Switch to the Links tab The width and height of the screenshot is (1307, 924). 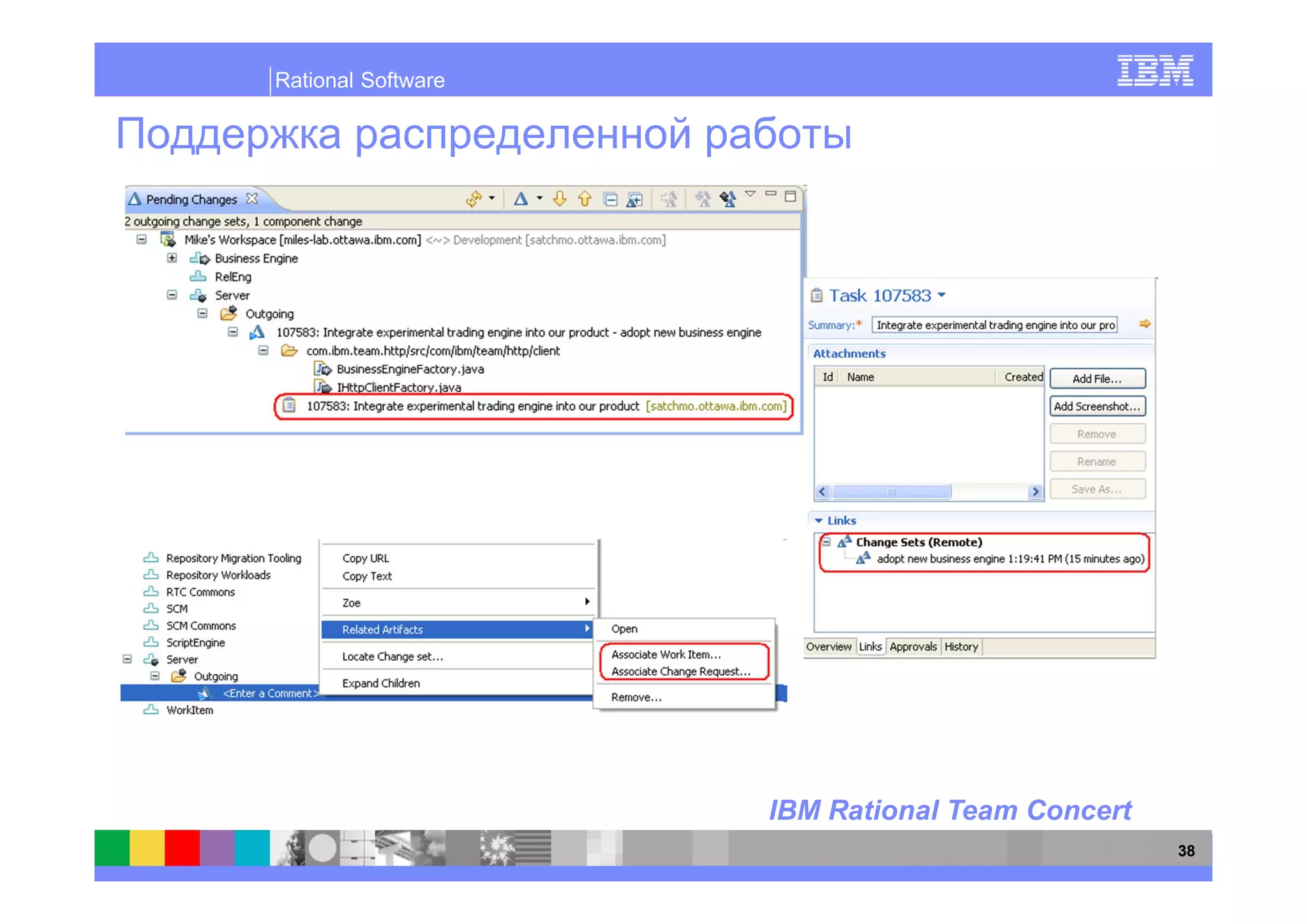pyautogui.click(x=870, y=647)
